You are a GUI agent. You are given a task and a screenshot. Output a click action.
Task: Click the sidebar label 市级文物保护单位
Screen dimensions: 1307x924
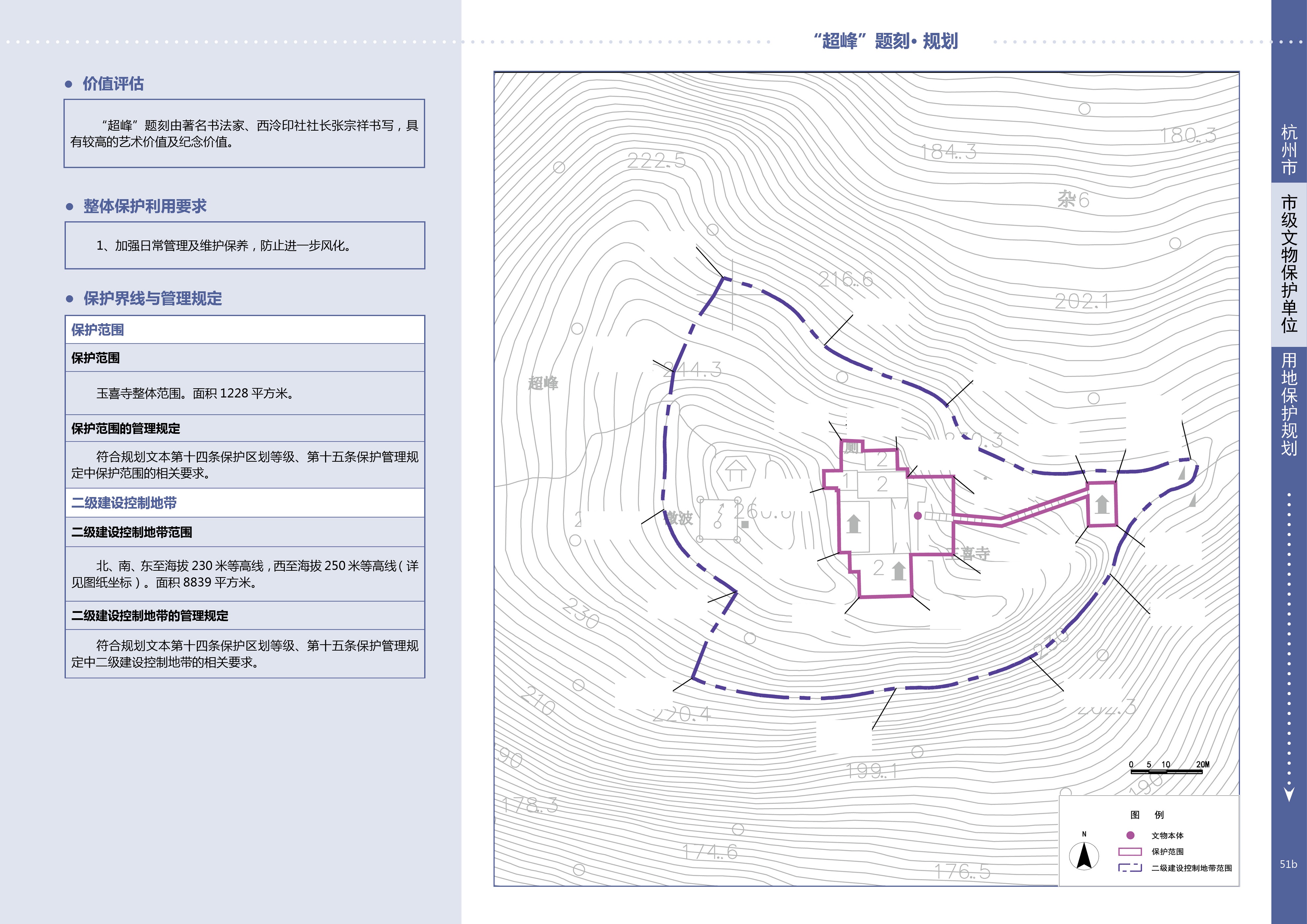pos(1289,263)
